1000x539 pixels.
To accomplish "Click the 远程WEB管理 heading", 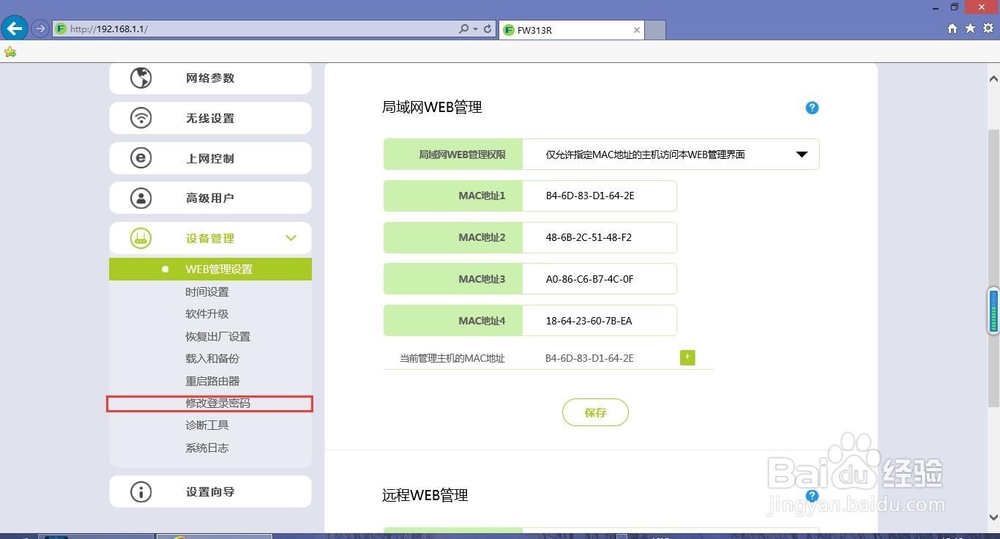I will (425, 495).
